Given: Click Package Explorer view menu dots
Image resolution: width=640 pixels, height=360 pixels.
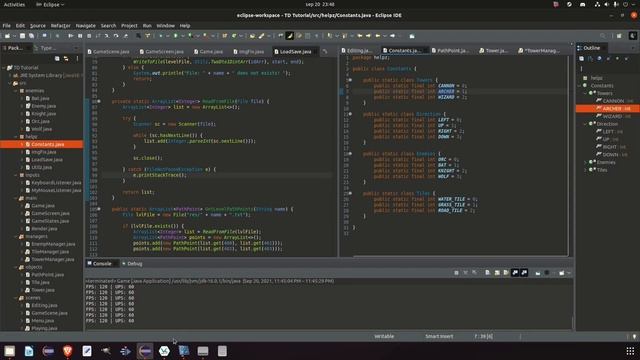Looking at the screenshot, I should (77, 59).
